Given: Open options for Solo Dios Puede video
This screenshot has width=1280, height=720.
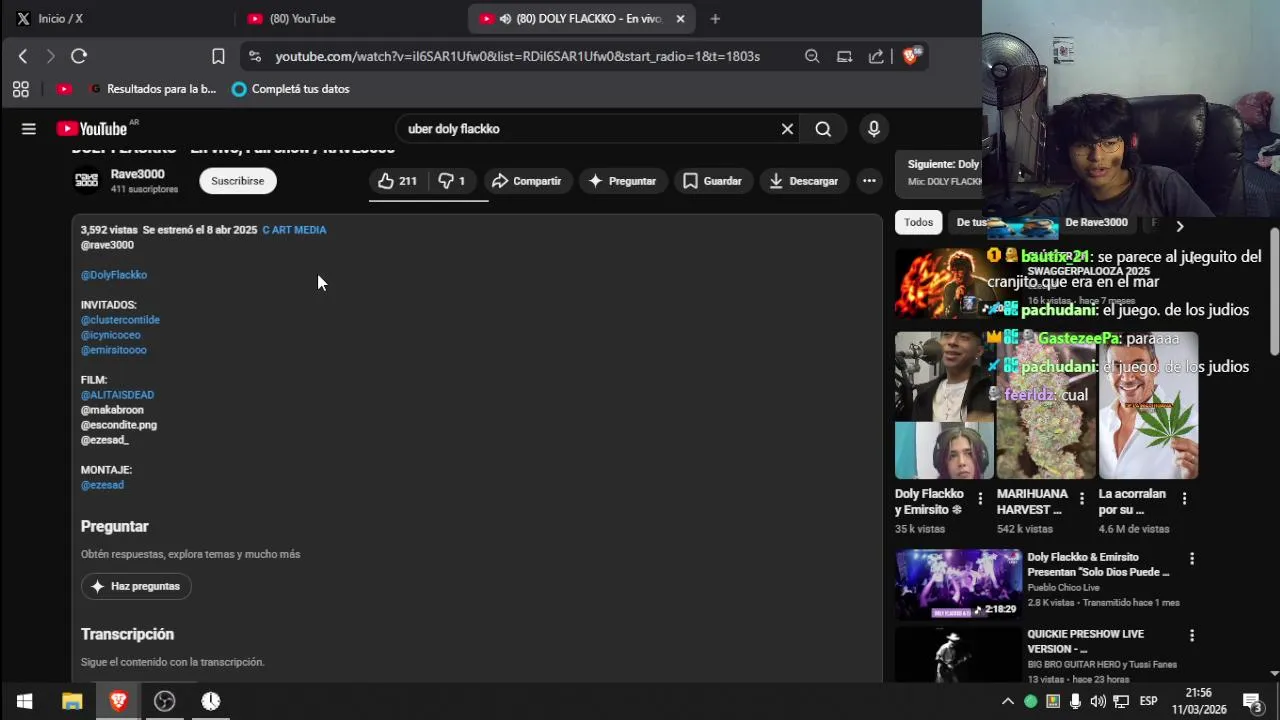Looking at the screenshot, I should click(1191, 559).
